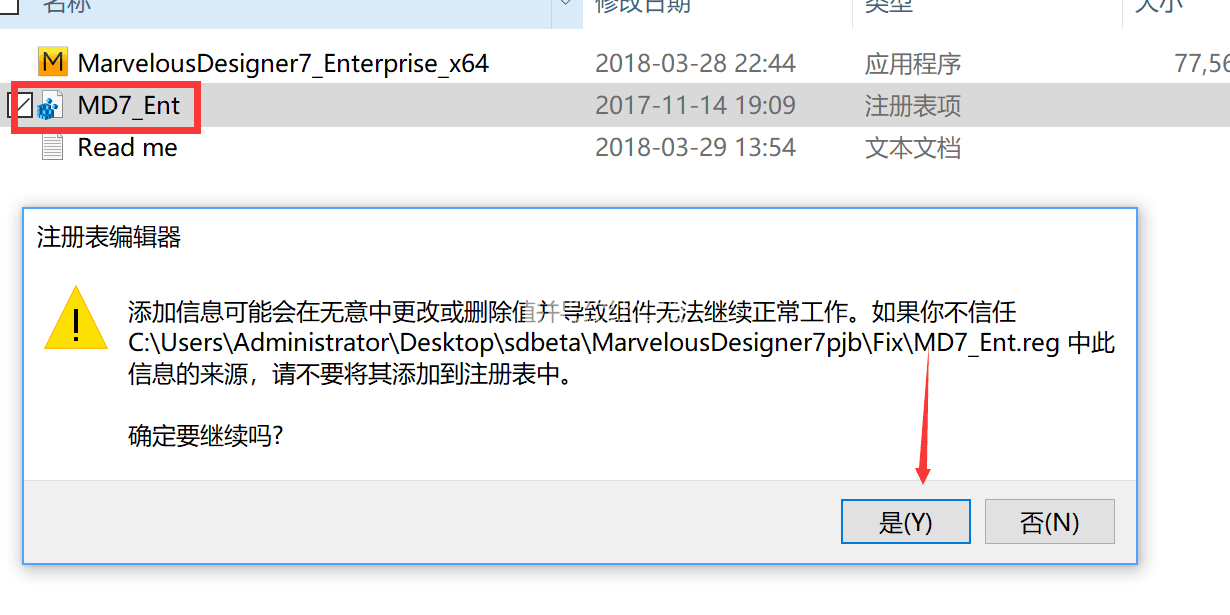Confirm registry import with 是(Y)
Viewport: 1230px width, 615px height.
click(x=906, y=522)
